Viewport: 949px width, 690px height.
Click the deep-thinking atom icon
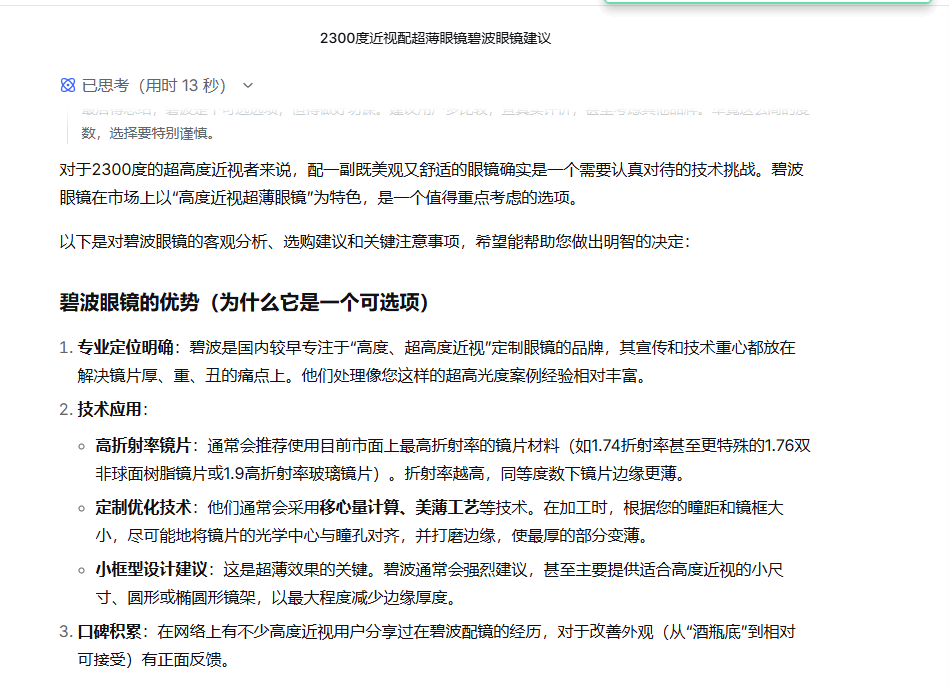tap(68, 86)
